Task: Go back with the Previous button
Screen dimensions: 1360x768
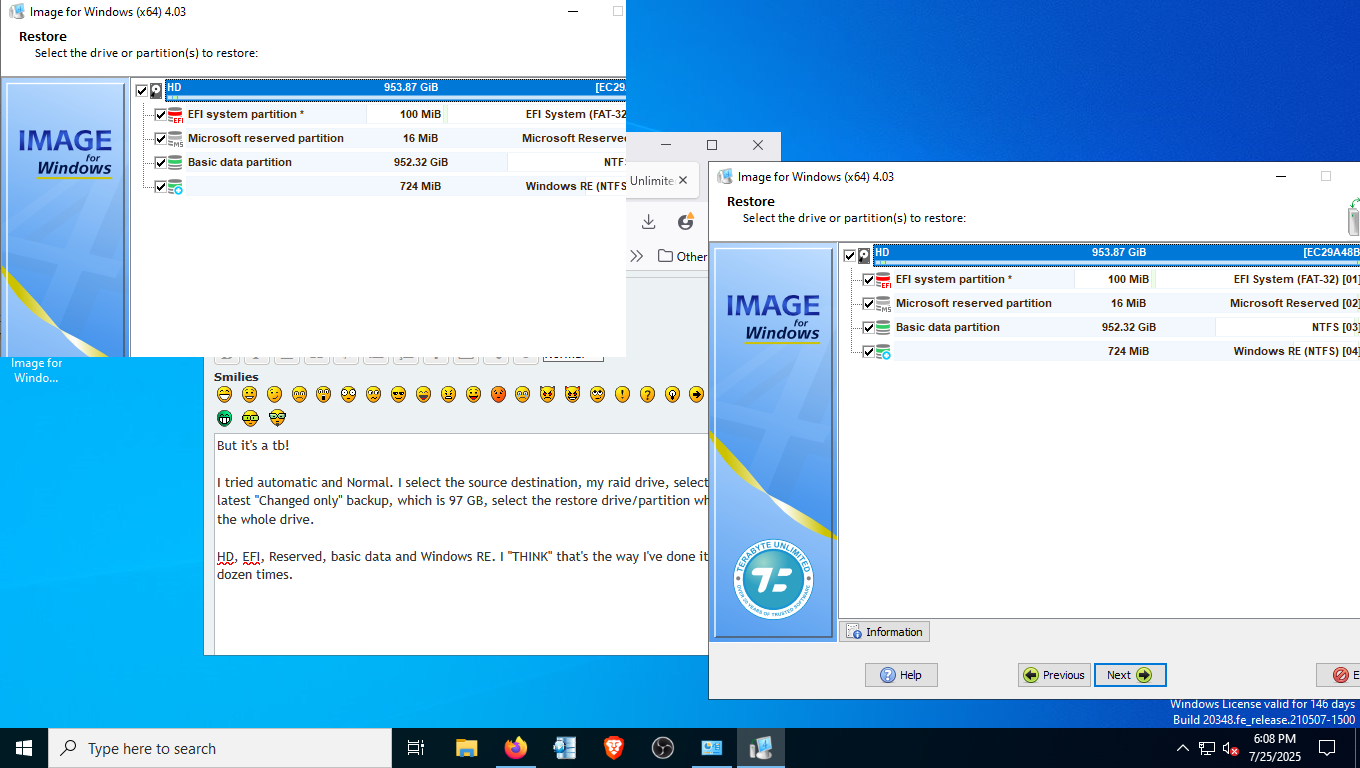Action: pyautogui.click(x=1054, y=675)
